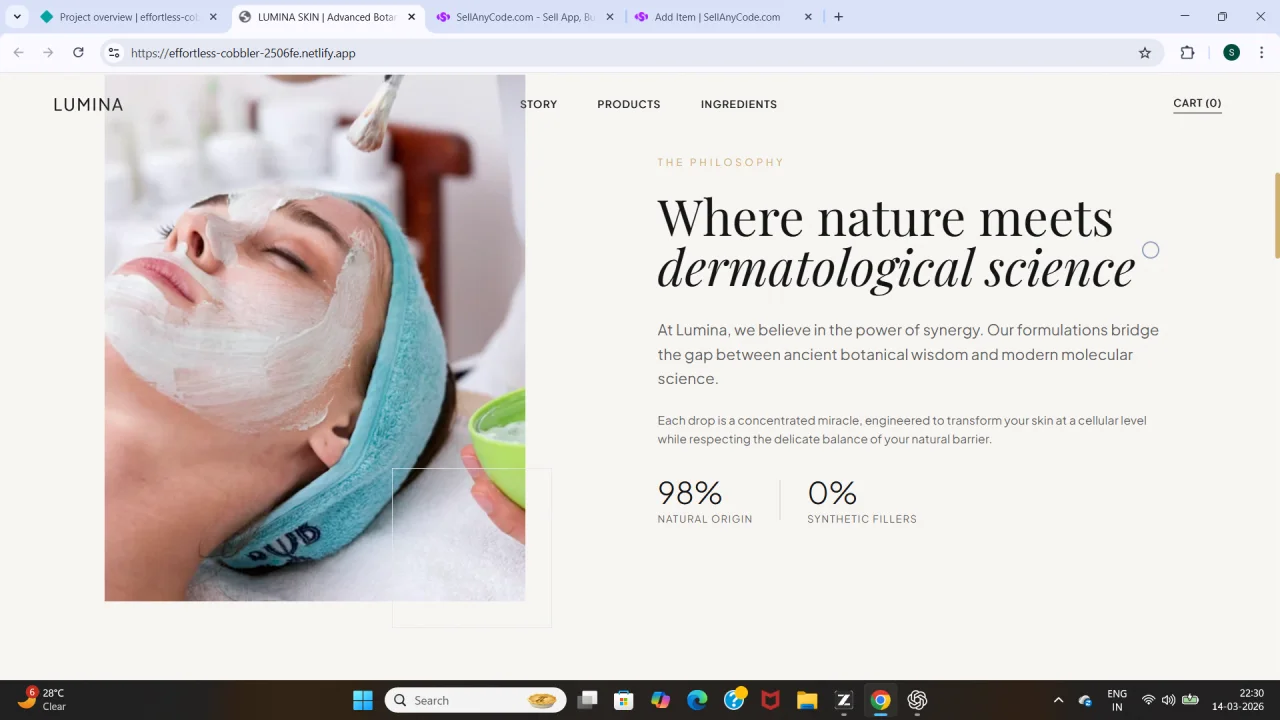Open the clock and date 22:30
The image size is (1280, 720).
(1238, 700)
